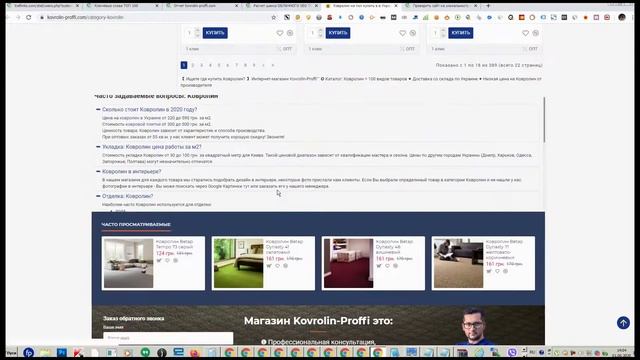Favorite Dynasty 41 салатовый carpet (heart)

[277, 266]
